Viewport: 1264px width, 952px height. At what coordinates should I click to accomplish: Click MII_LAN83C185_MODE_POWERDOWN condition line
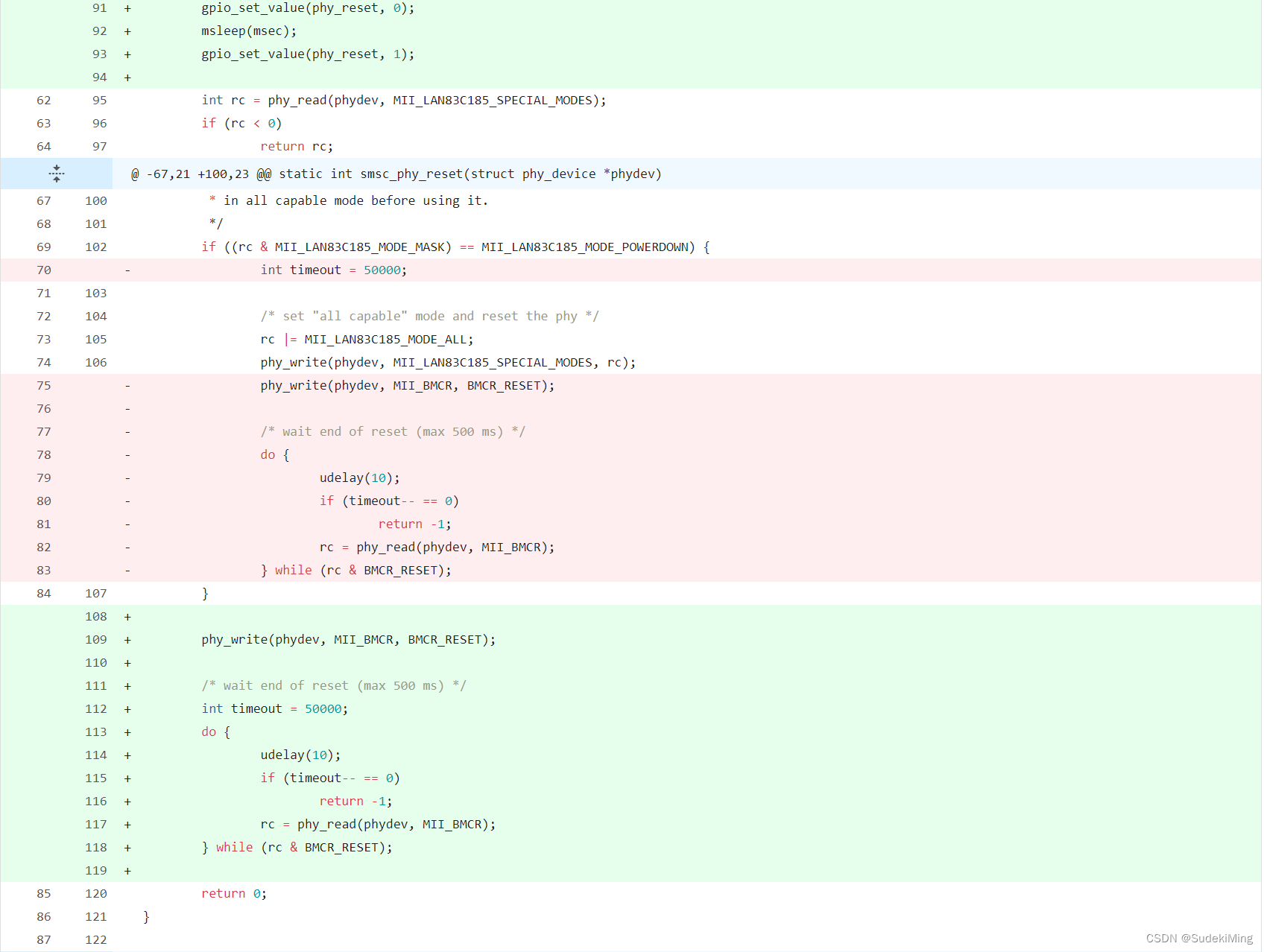tap(455, 247)
